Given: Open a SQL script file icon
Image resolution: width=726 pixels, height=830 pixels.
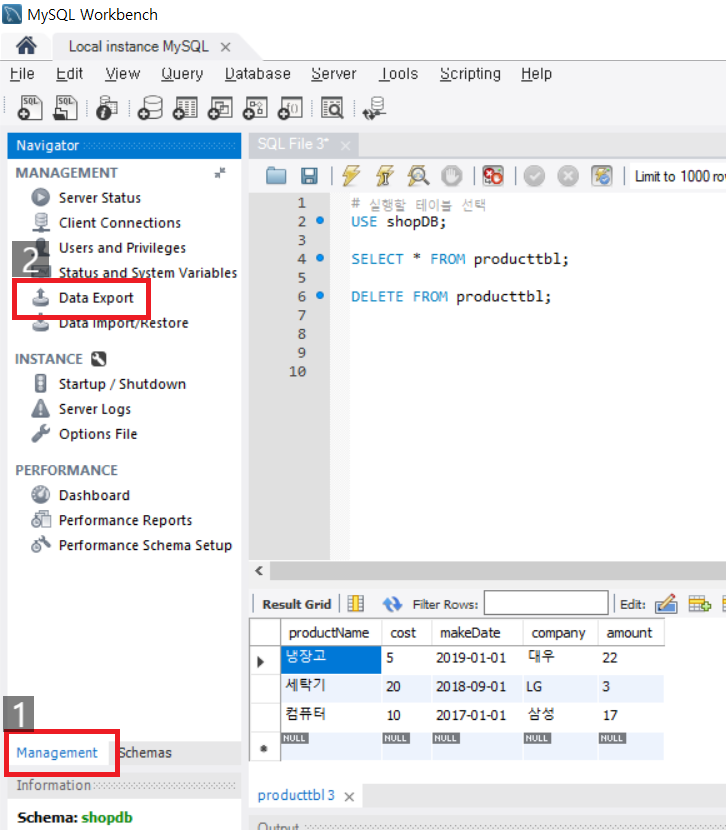Looking at the screenshot, I should click(x=65, y=108).
